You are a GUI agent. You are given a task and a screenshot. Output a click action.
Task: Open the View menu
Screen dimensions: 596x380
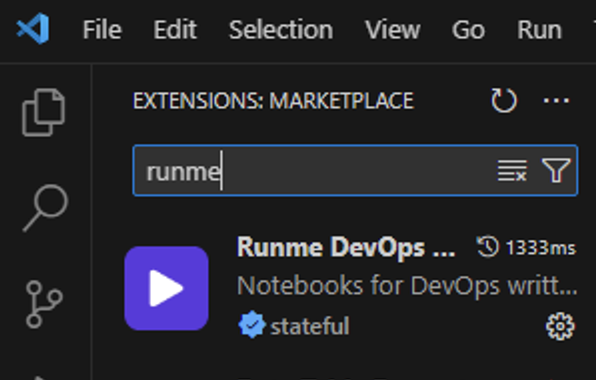tap(393, 30)
